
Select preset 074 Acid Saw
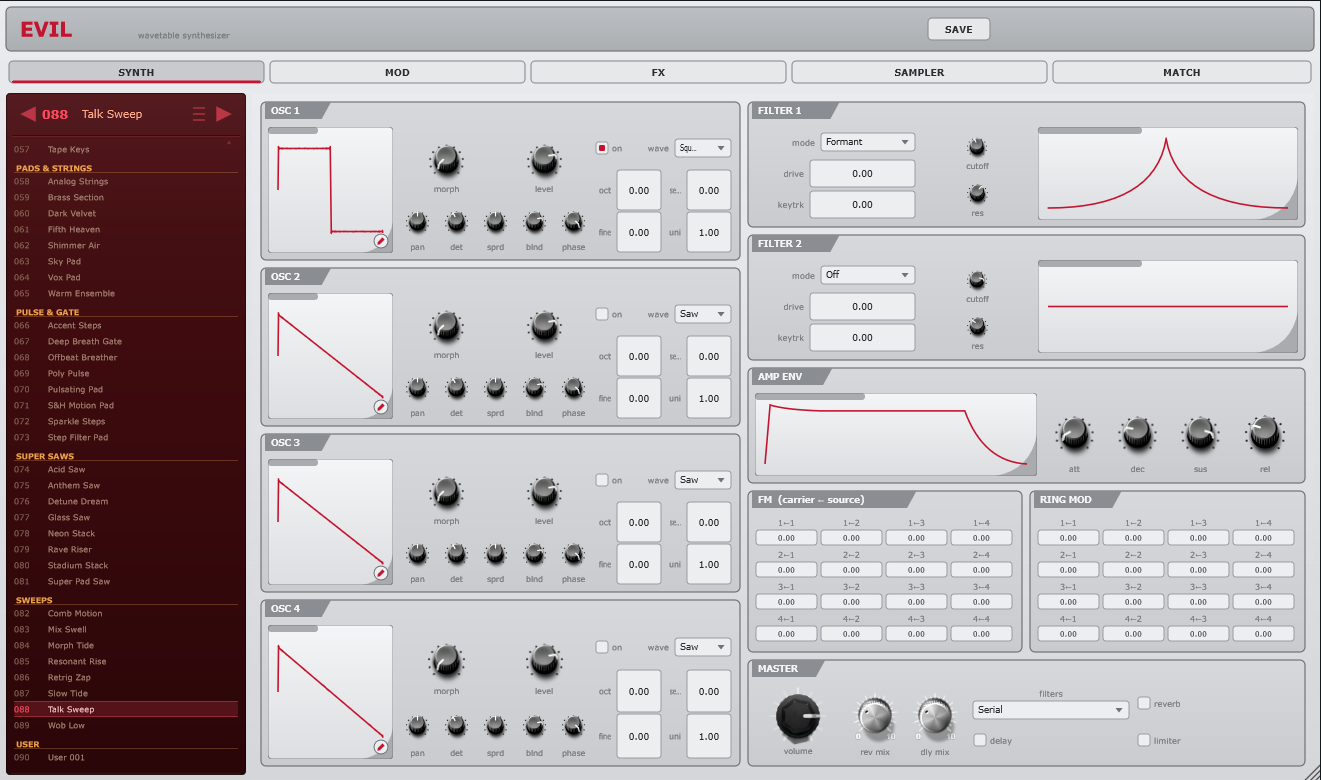pos(126,470)
